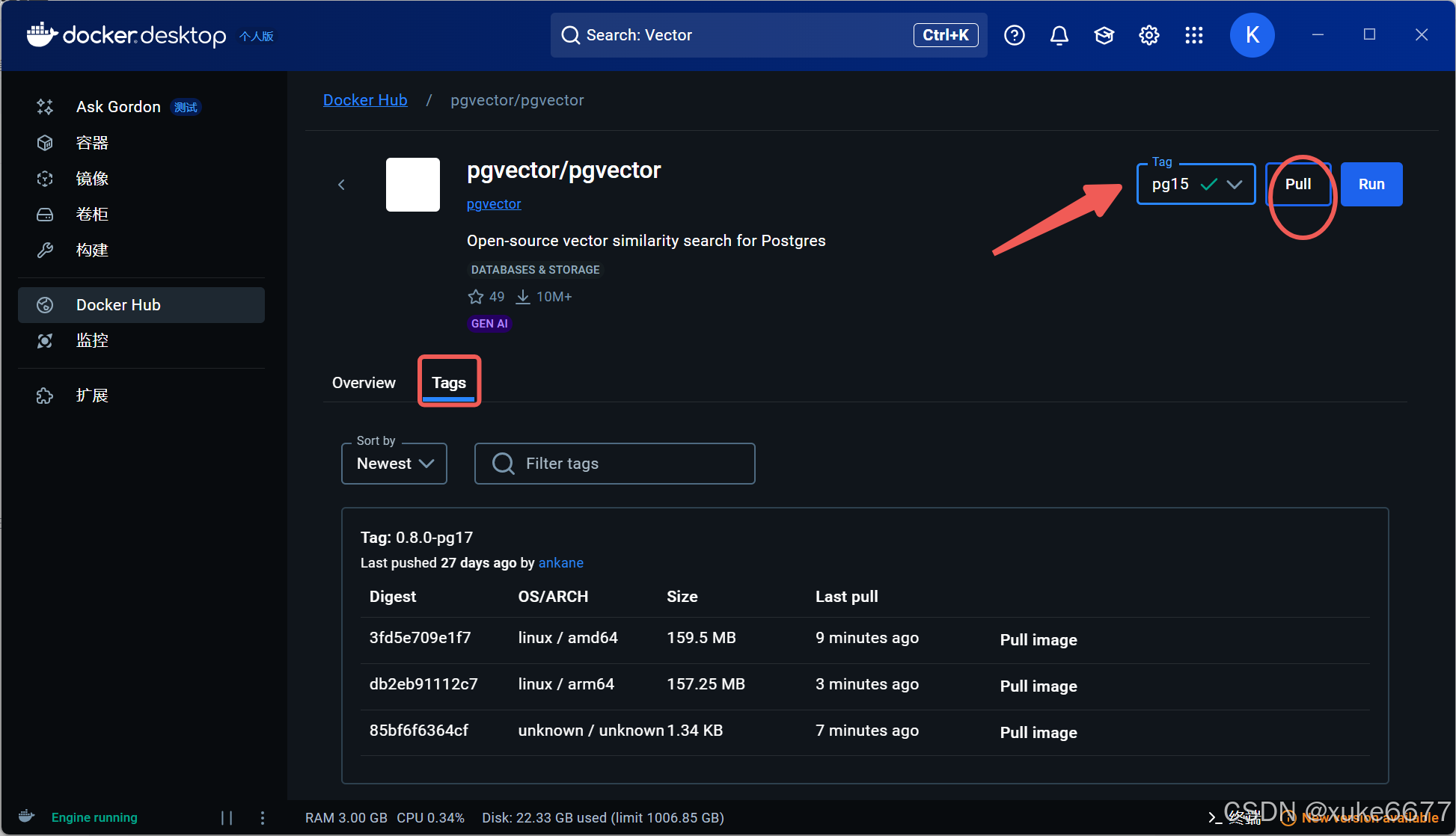Click the volumes drive icon

coord(45,215)
